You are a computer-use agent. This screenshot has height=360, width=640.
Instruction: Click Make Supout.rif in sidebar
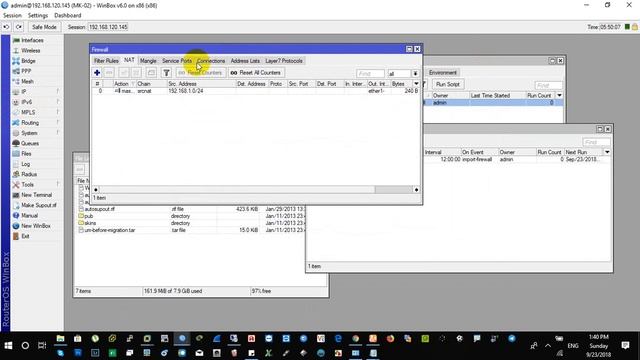[39, 205]
